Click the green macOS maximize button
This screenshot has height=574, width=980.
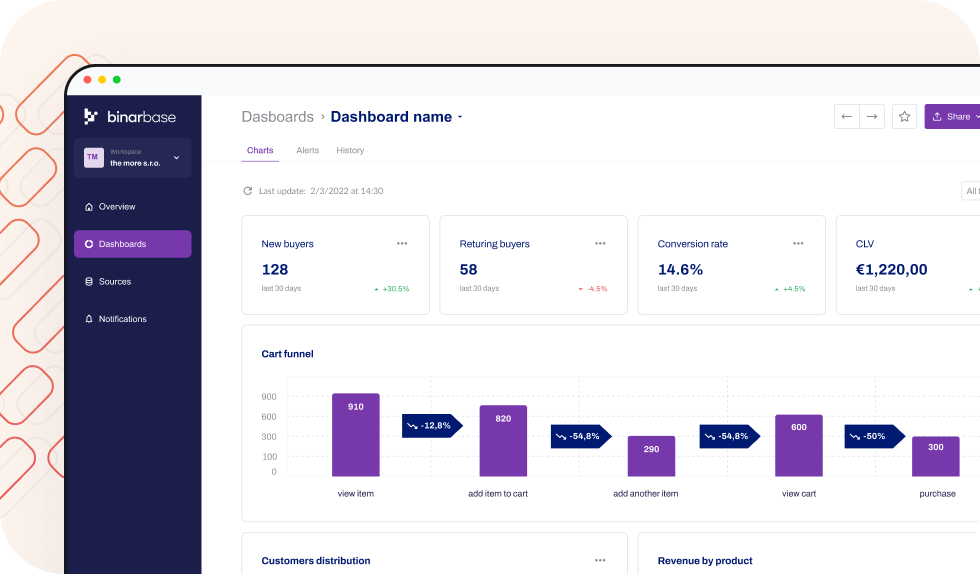tap(116, 79)
